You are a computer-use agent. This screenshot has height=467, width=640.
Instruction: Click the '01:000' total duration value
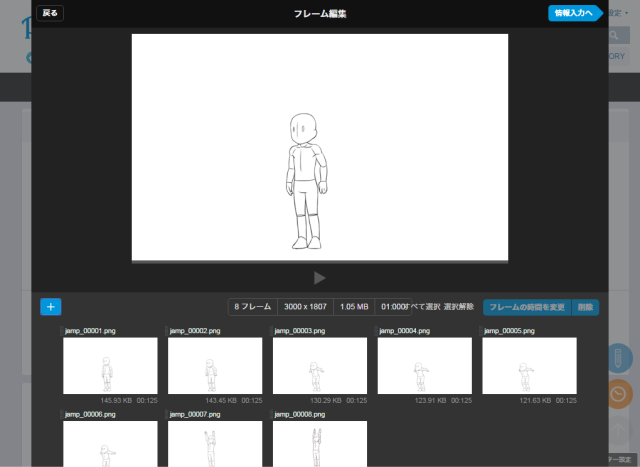pos(392,307)
